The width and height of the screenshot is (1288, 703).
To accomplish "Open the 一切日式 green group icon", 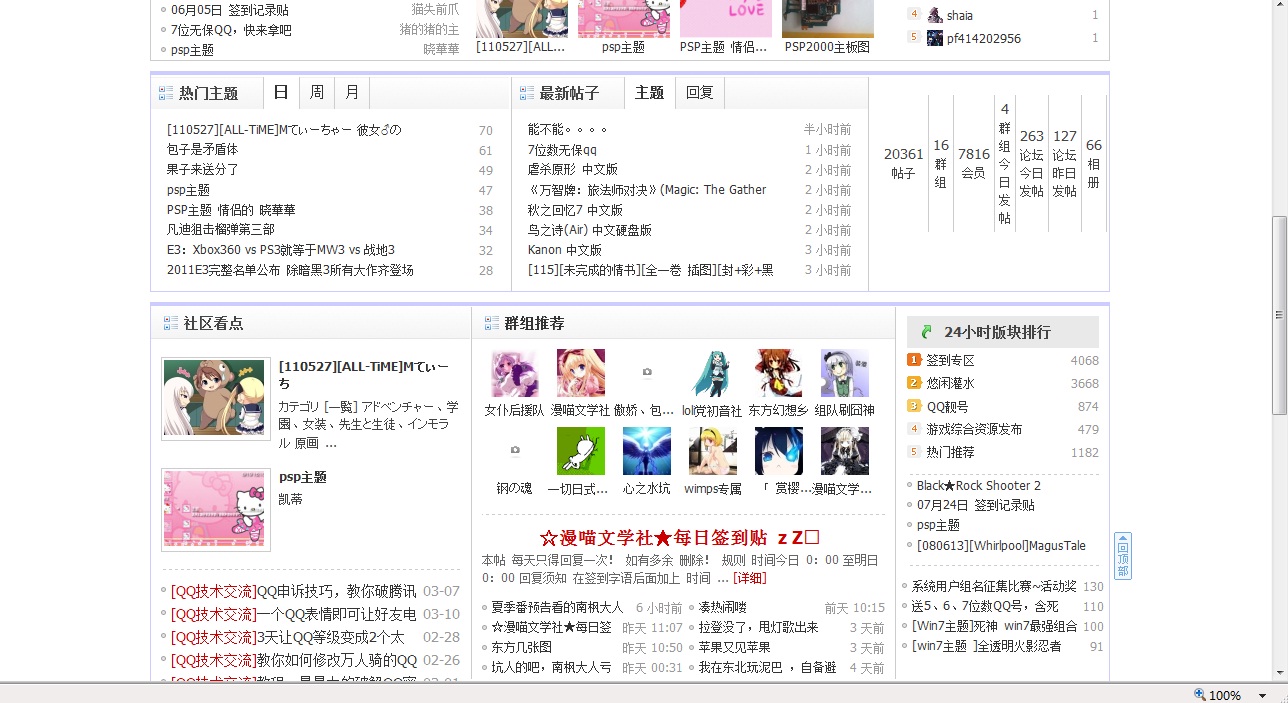I will point(581,451).
